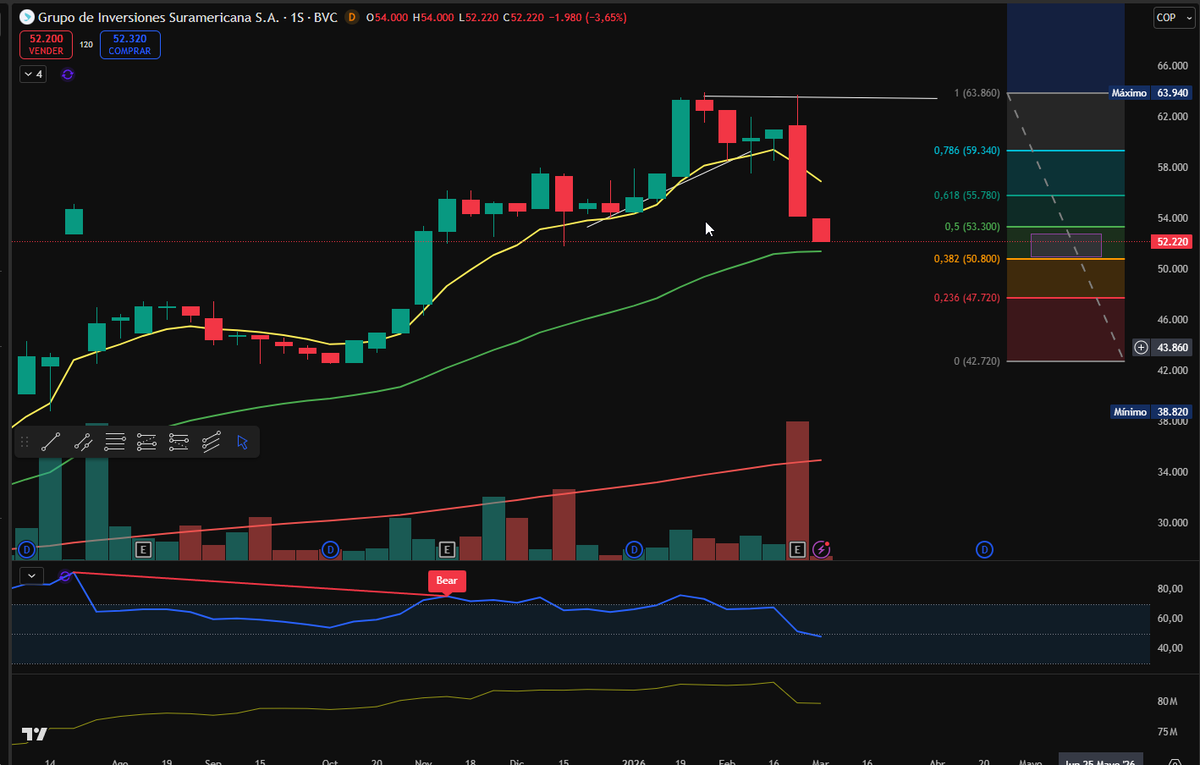
Task: Click the tall green candle near 2026 19
Action: point(680,138)
